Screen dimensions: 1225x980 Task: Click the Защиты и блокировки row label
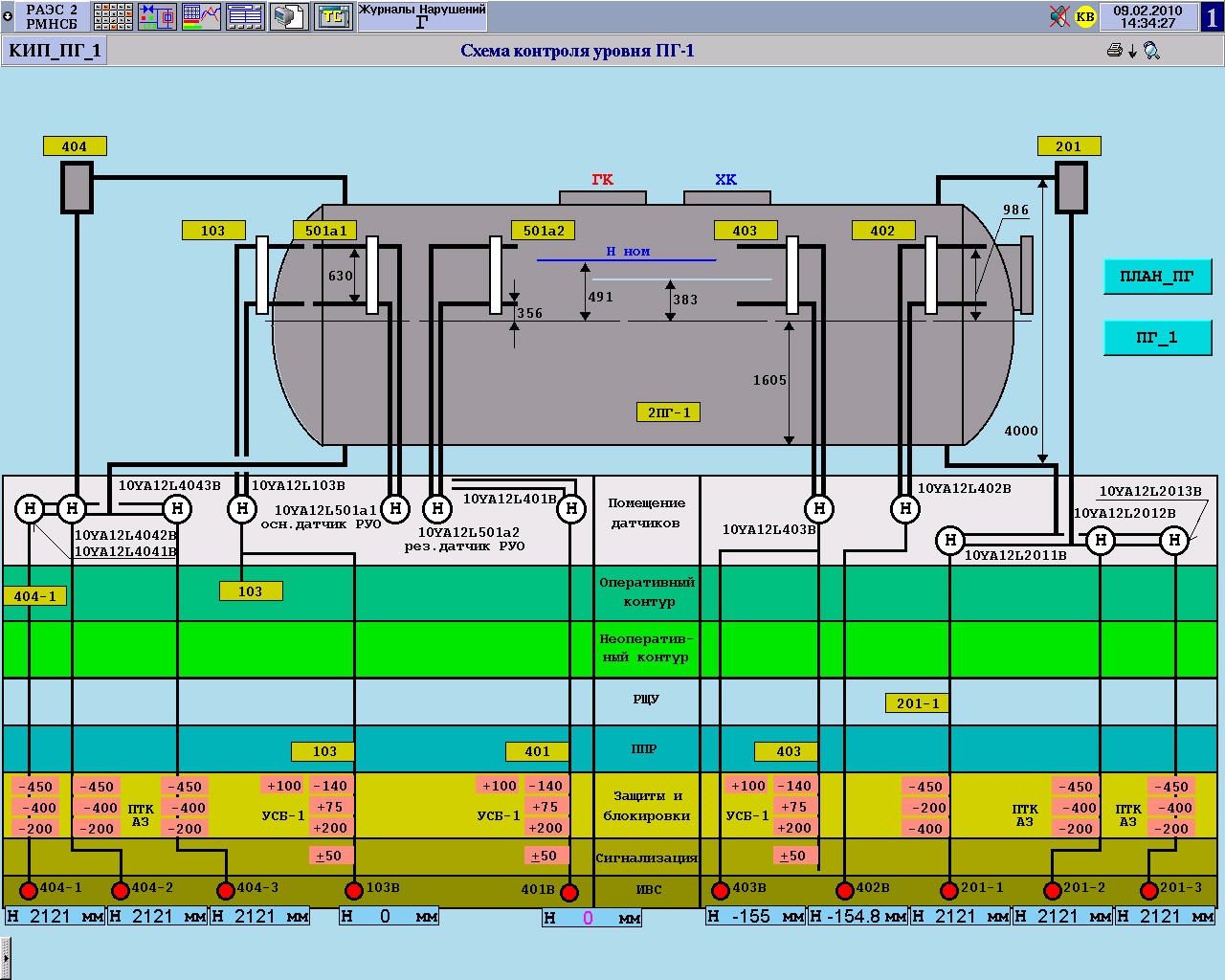click(647, 806)
